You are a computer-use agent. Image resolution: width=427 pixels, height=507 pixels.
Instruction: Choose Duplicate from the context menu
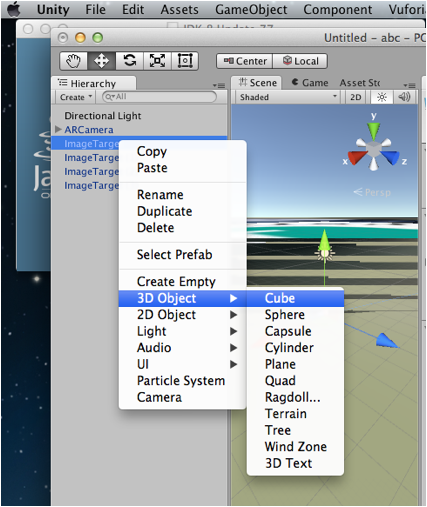pos(183,211)
